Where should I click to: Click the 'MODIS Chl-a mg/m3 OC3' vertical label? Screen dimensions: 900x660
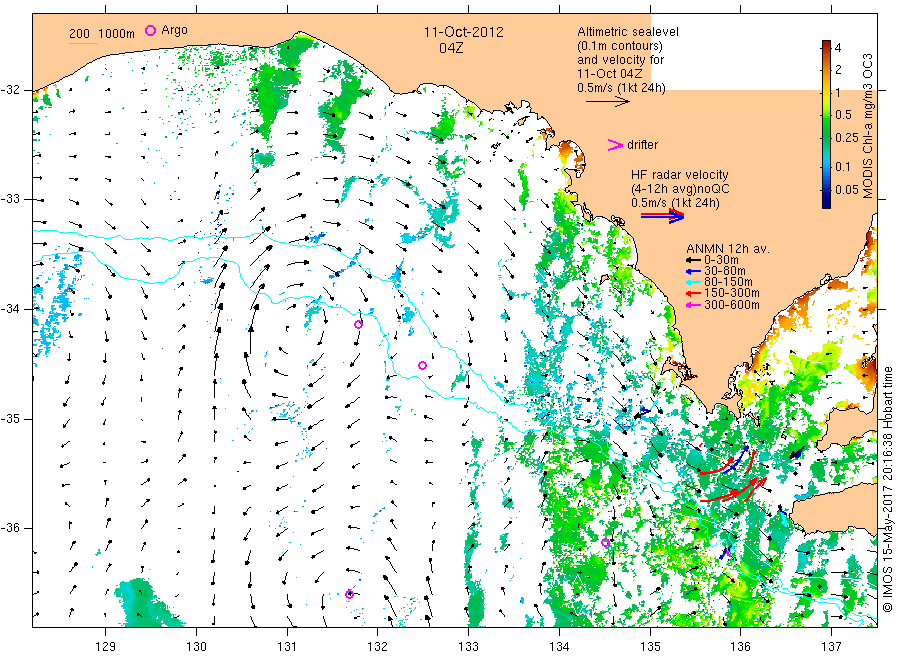[x=868, y=126]
